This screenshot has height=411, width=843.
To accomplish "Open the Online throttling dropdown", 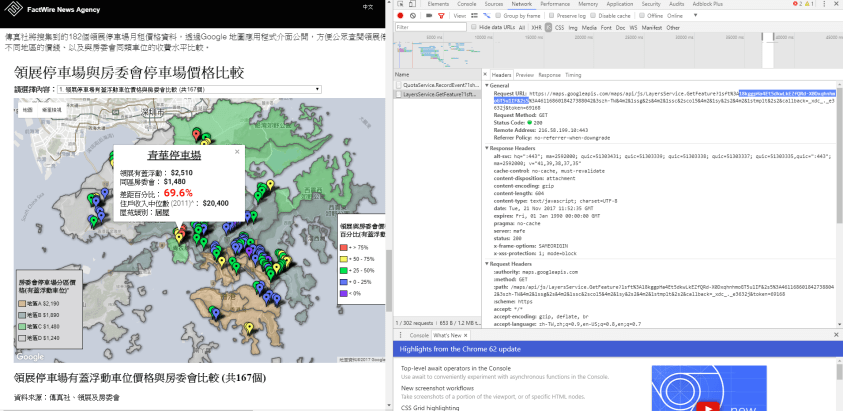I will point(678,16).
